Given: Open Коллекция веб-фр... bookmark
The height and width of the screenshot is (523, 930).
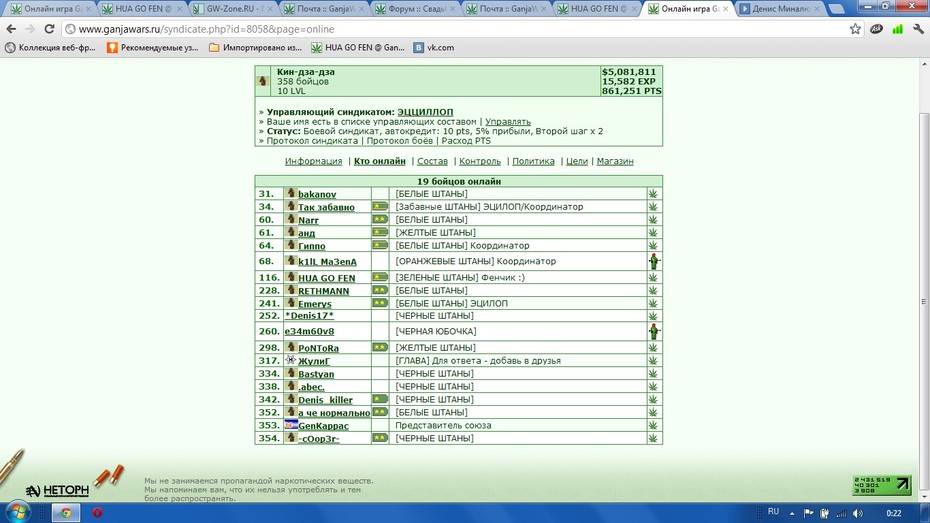Looking at the screenshot, I should coord(50,47).
